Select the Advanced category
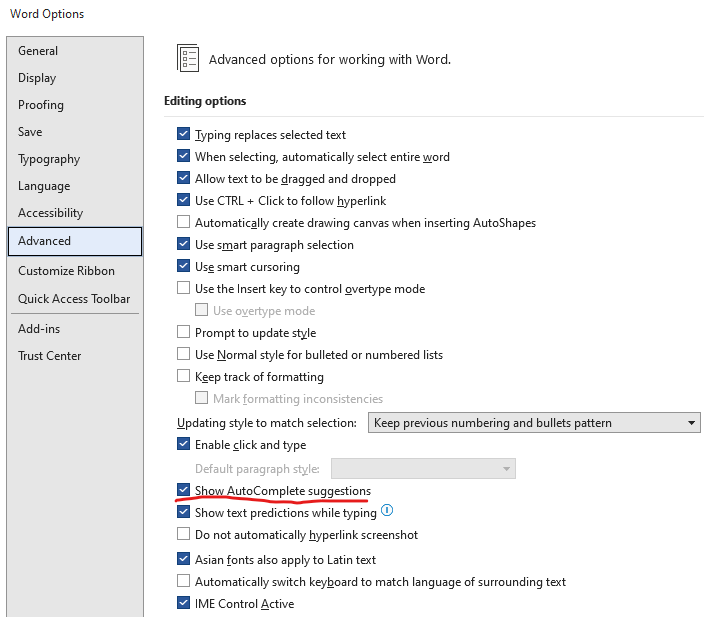Viewport: 704px width, 617px height. (x=75, y=241)
